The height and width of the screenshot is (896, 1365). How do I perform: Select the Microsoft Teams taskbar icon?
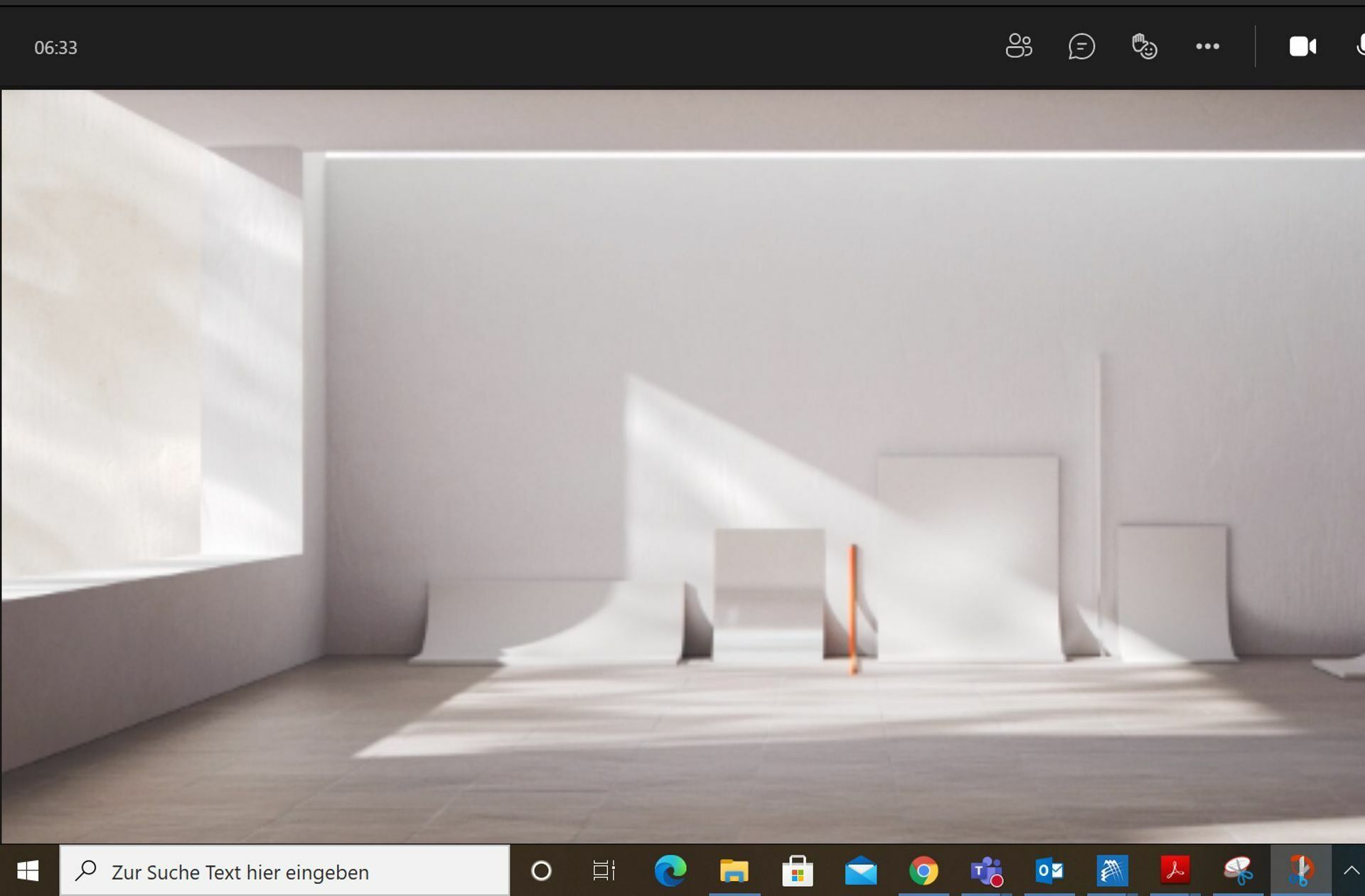[986, 870]
